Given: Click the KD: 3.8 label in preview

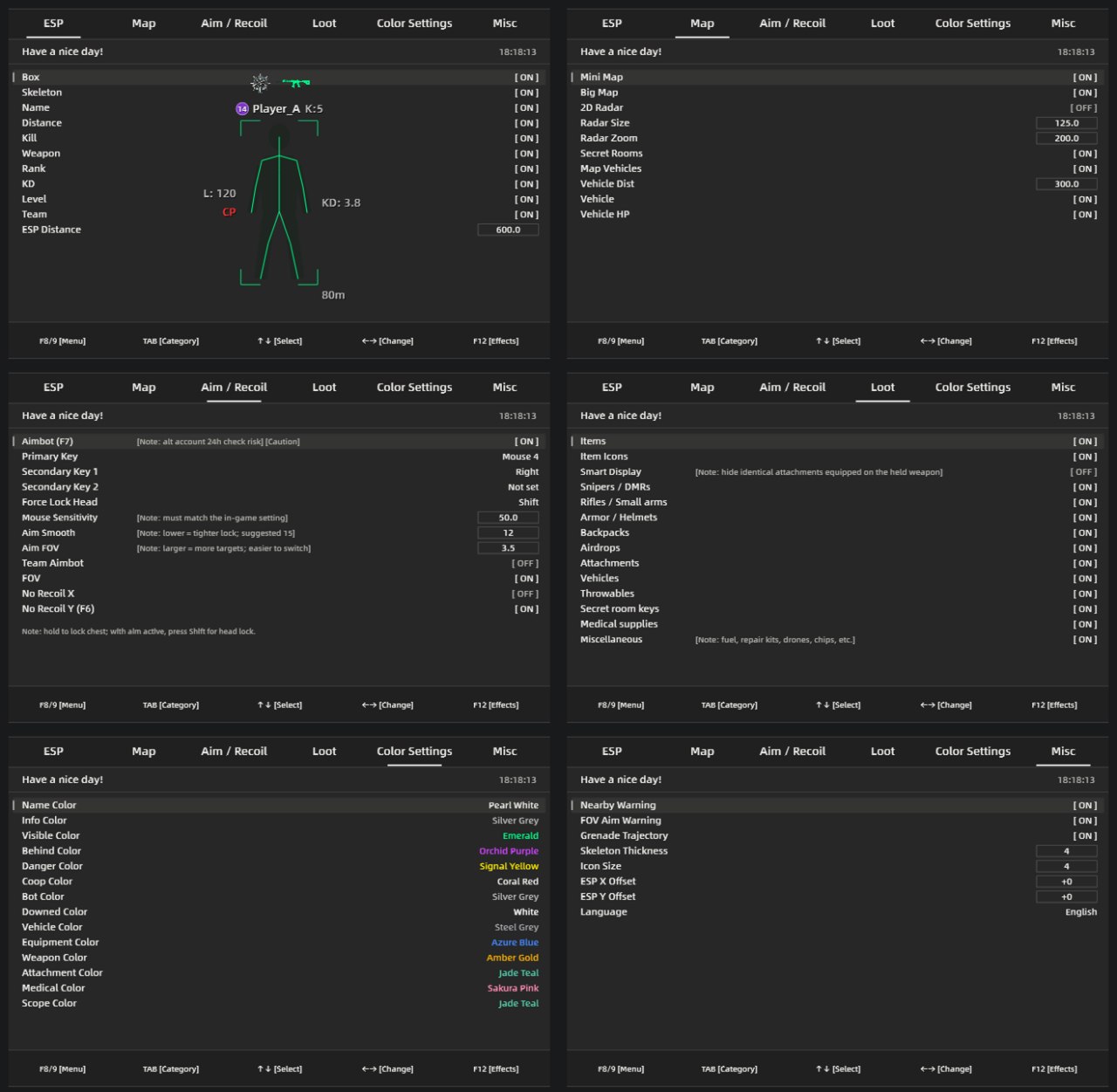Looking at the screenshot, I should coord(341,203).
